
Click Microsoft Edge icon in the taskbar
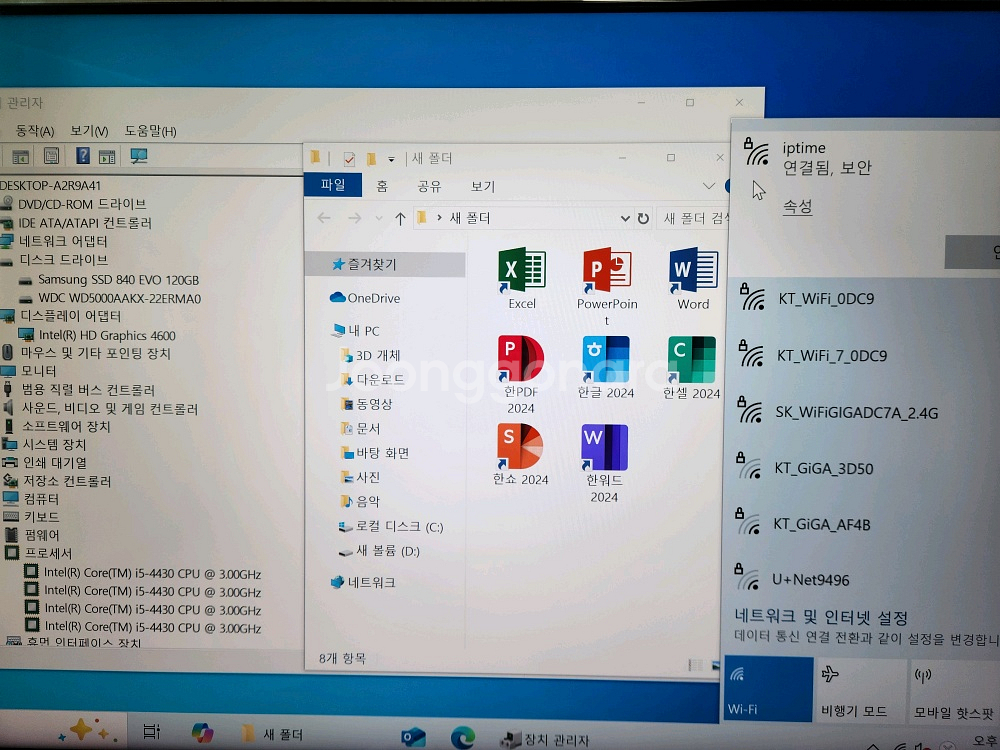pyautogui.click(x=462, y=737)
